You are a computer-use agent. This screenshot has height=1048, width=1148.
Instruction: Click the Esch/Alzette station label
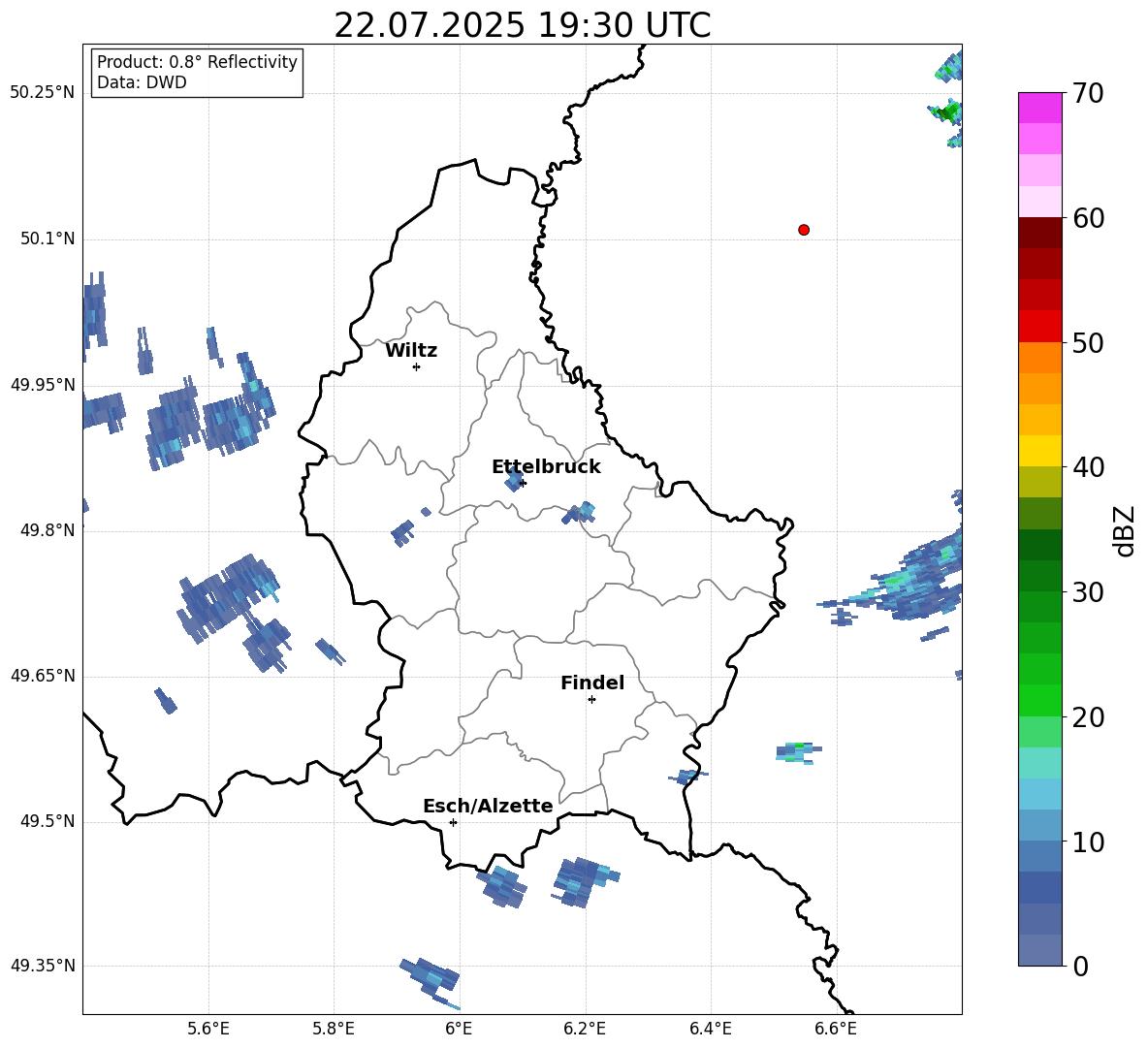(488, 806)
